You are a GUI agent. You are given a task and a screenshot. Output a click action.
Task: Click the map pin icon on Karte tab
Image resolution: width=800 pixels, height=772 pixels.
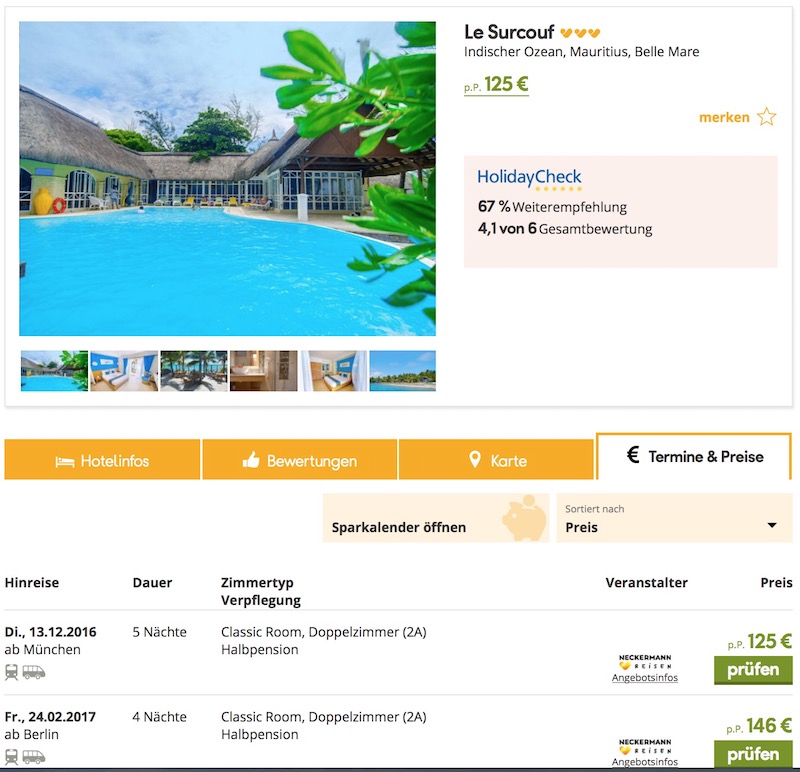coord(475,460)
